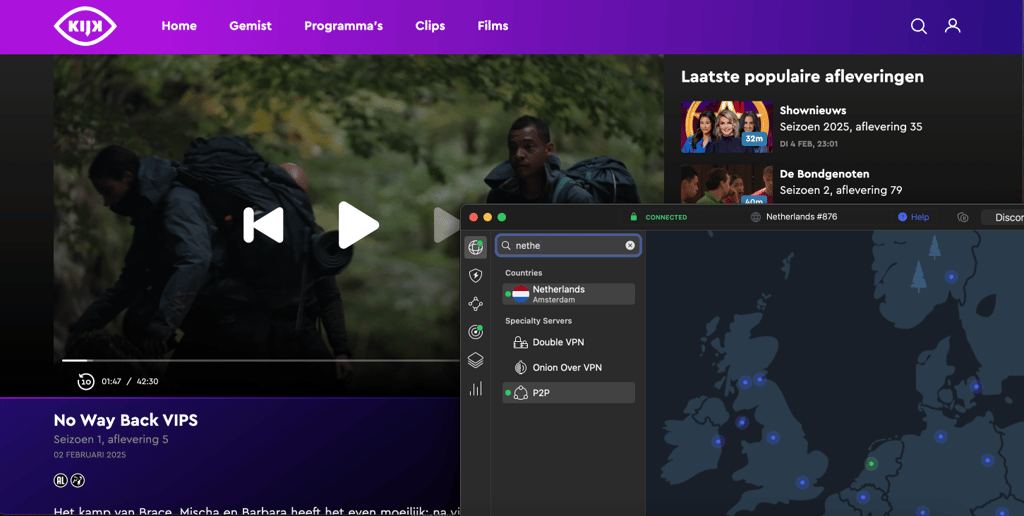Image resolution: width=1024 pixels, height=516 pixels.
Task: Play the No Way Back VIPS video
Action: (358, 225)
